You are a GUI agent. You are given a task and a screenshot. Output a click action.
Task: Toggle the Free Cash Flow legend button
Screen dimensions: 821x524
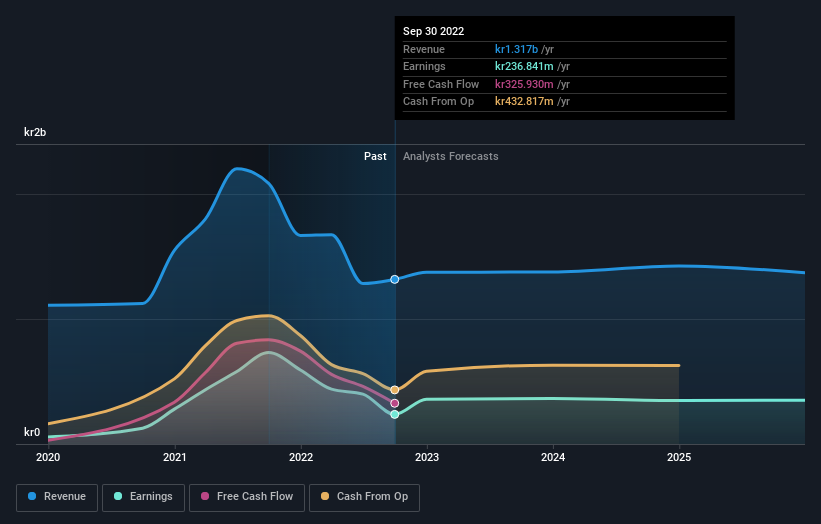(247, 497)
